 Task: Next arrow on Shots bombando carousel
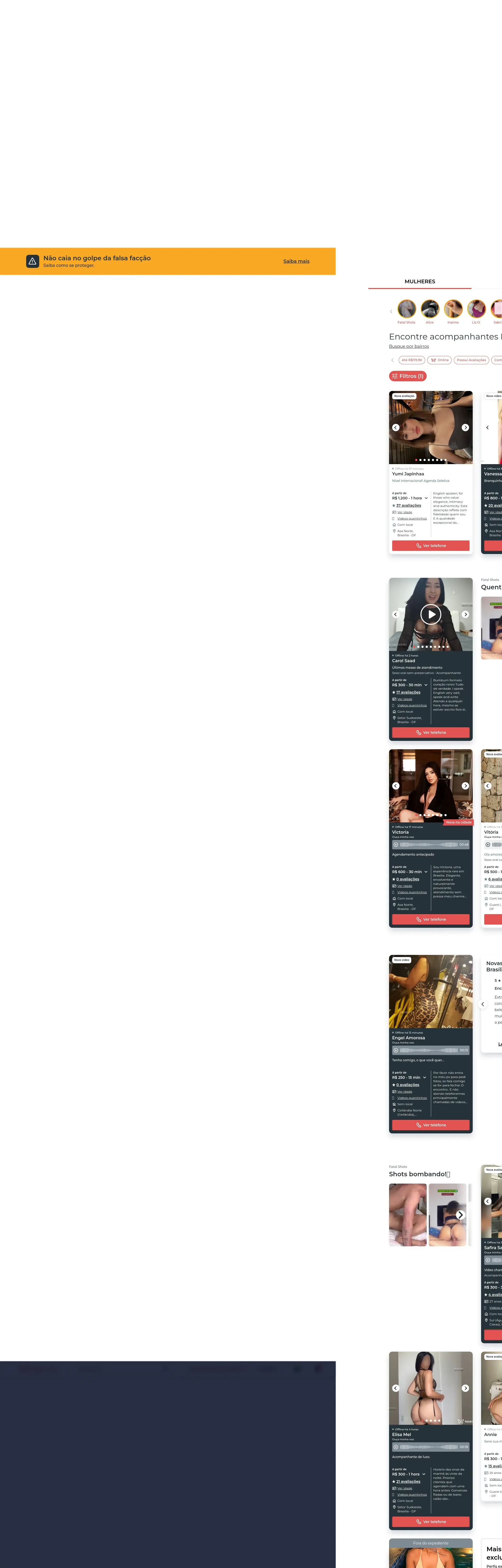[x=461, y=1214]
